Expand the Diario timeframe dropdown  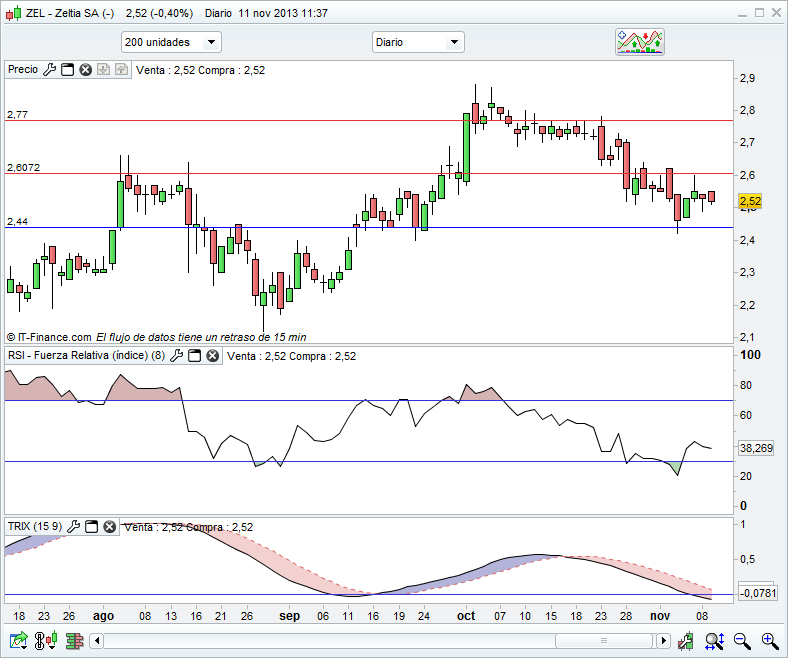tap(418, 42)
